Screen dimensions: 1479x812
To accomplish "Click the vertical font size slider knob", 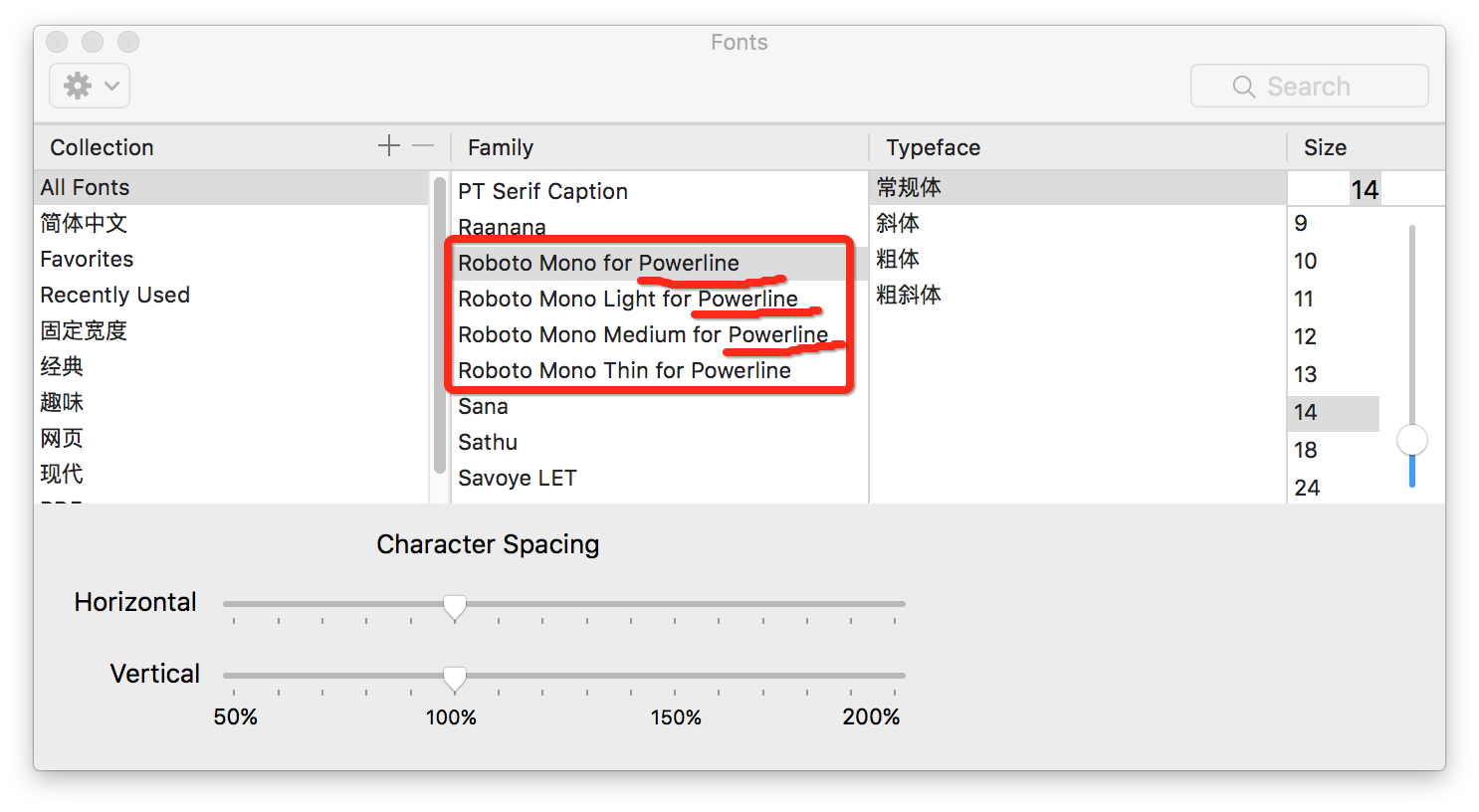I will (x=1412, y=439).
